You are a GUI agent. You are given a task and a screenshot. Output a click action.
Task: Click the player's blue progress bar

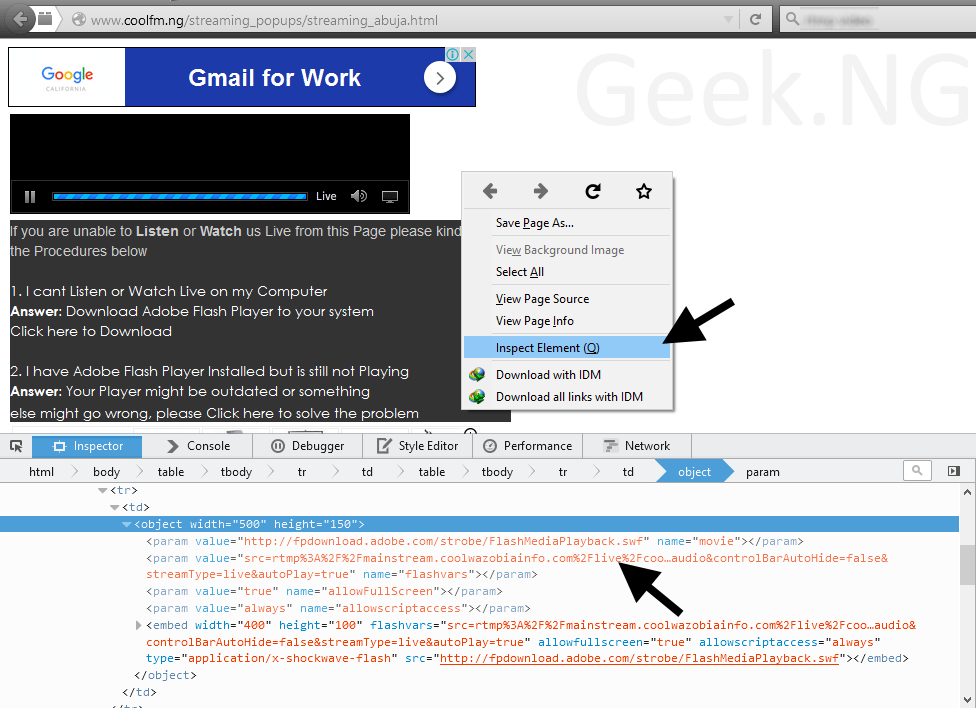click(x=180, y=197)
